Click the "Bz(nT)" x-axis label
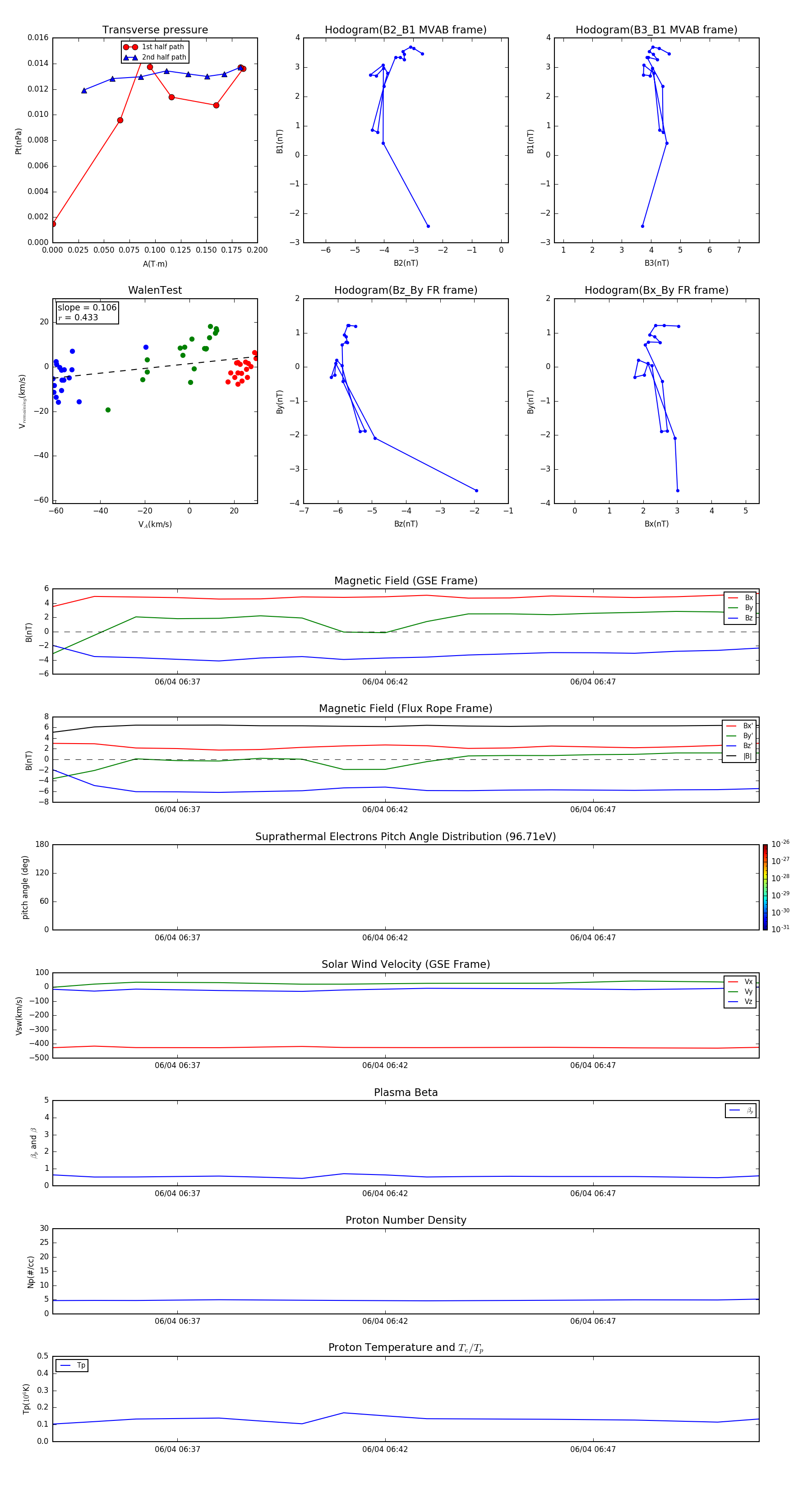The width and height of the screenshot is (812, 1489). (x=406, y=524)
